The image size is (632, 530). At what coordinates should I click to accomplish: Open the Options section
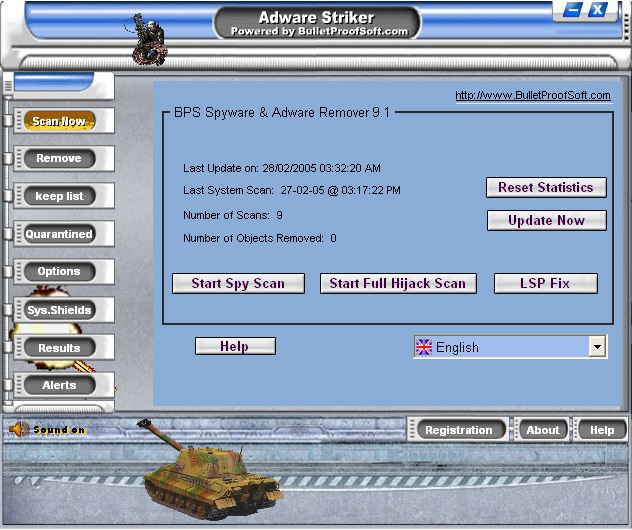coord(60,271)
